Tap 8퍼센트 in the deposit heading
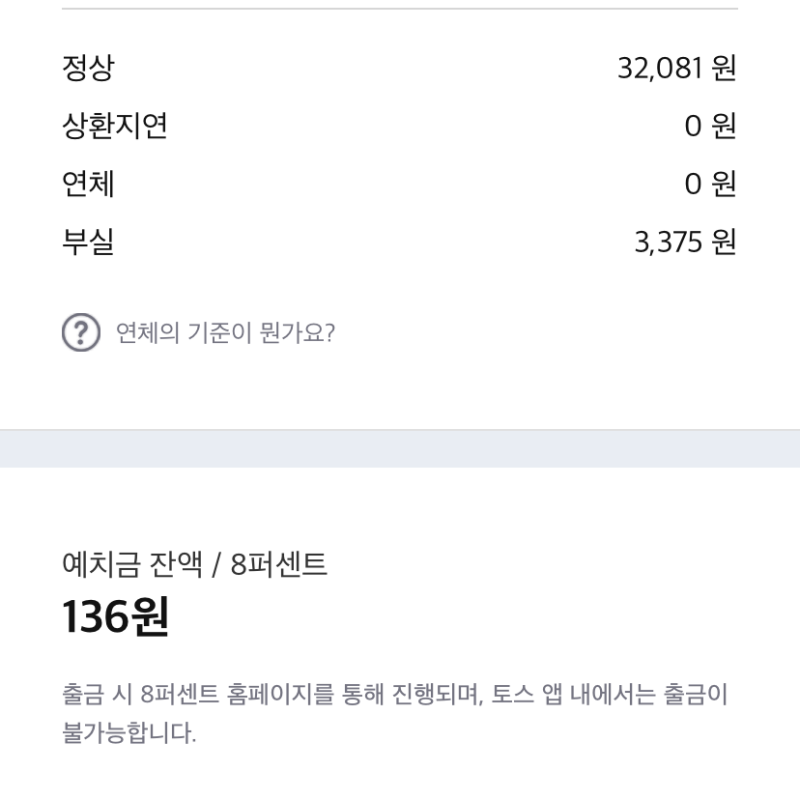Viewport: 800px width, 800px height. [279, 564]
